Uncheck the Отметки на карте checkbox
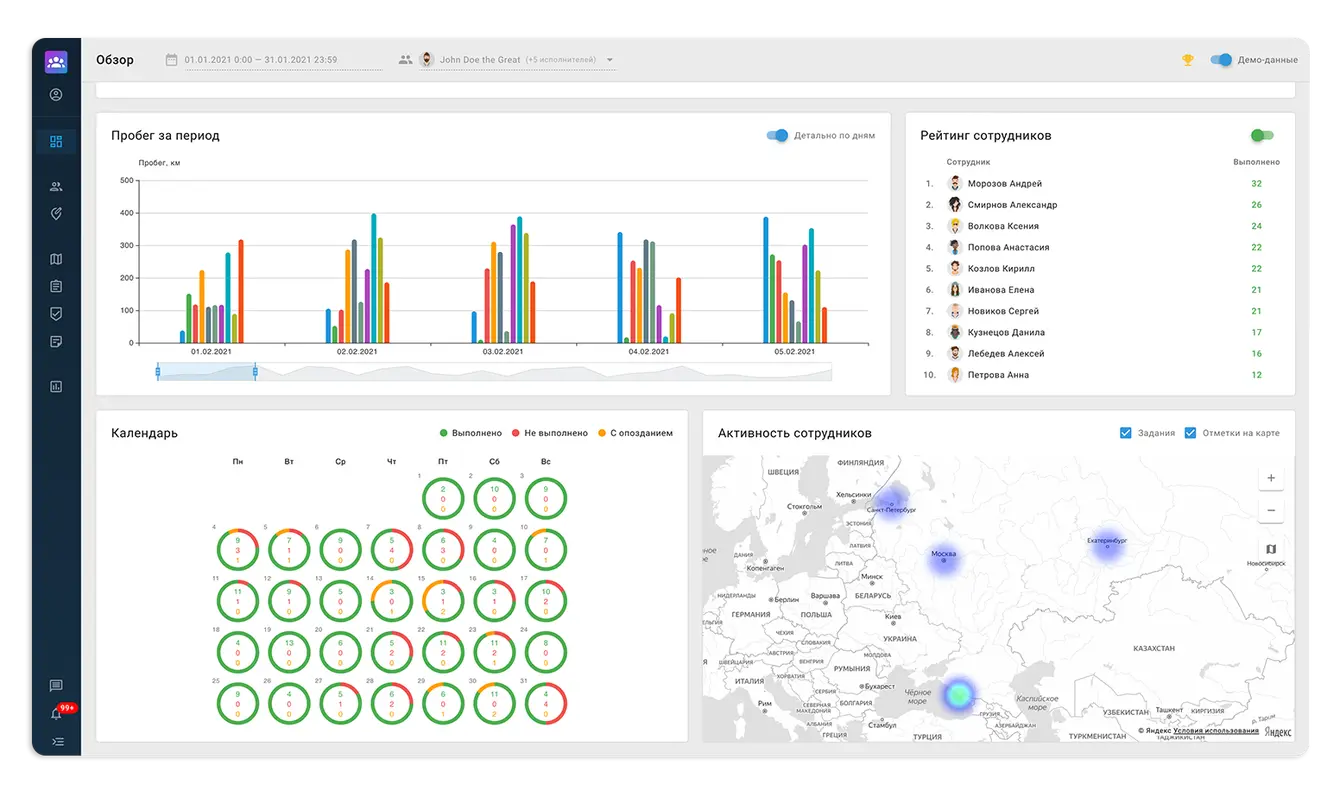The image size is (1340, 790). (1190, 433)
